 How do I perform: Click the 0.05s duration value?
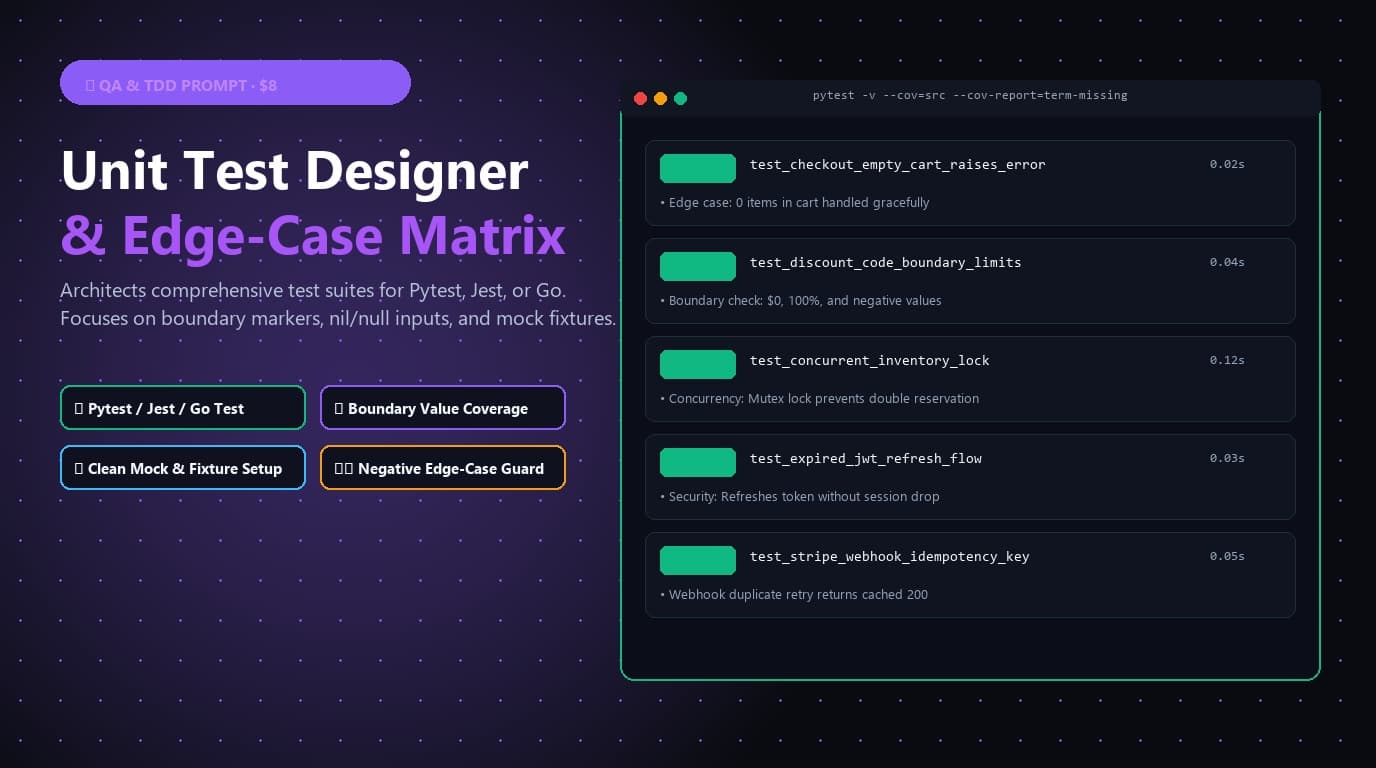click(x=1227, y=556)
